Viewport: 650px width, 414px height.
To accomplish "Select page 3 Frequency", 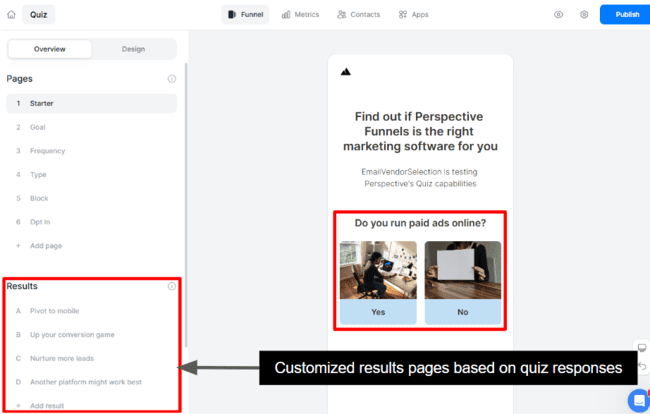I will point(92,151).
